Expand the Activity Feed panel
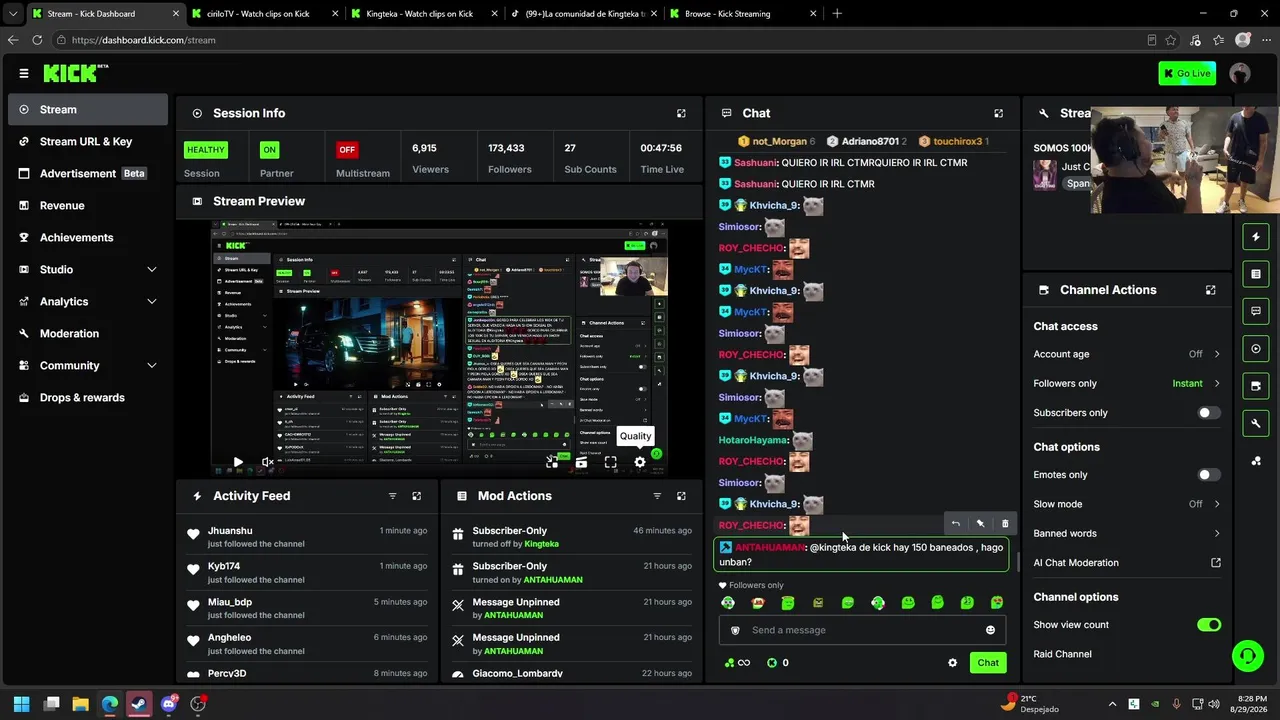Image resolution: width=1280 pixels, height=720 pixels. pyautogui.click(x=417, y=496)
